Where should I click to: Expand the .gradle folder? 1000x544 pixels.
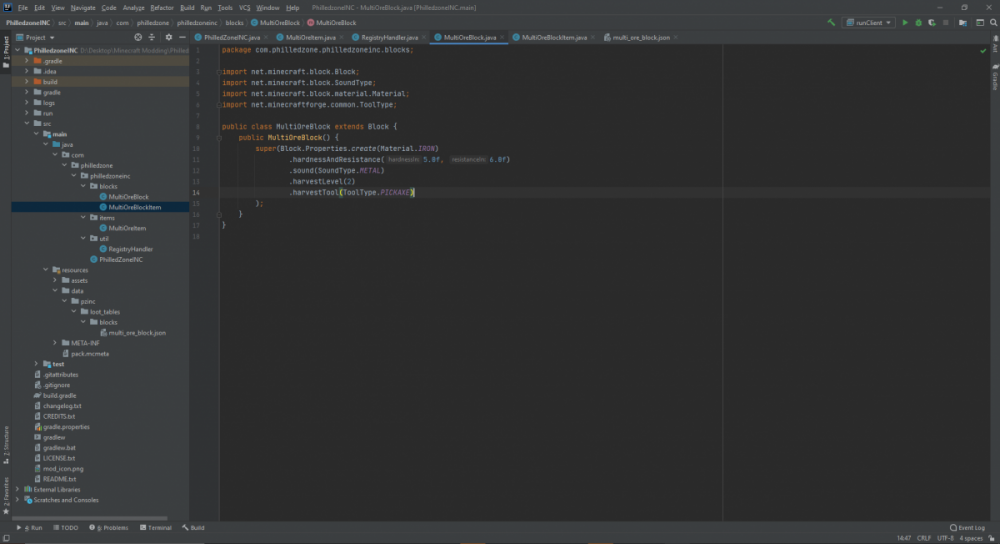27,61
